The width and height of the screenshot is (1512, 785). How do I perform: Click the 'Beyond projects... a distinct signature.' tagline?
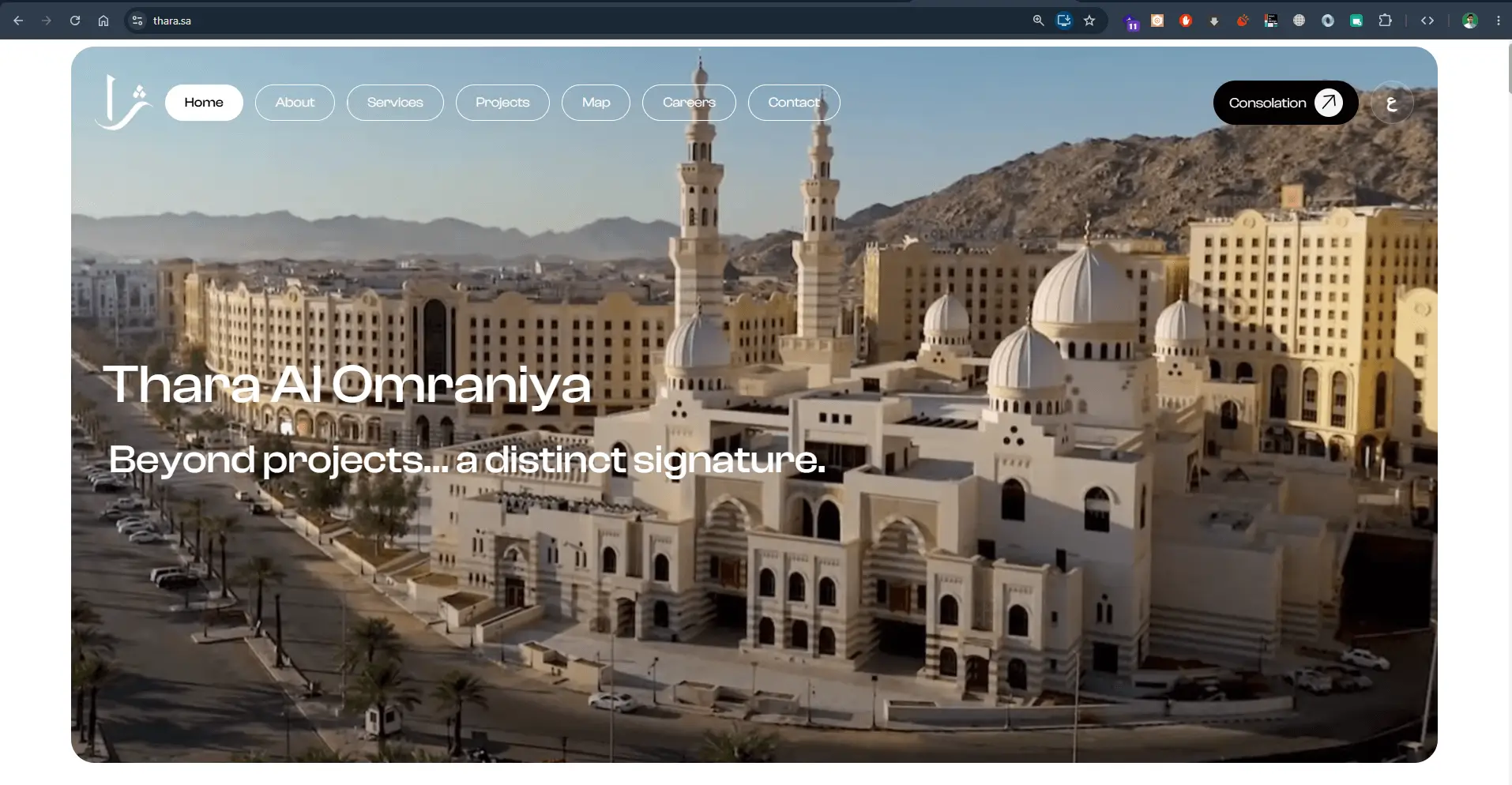pyautogui.click(x=466, y=460)
